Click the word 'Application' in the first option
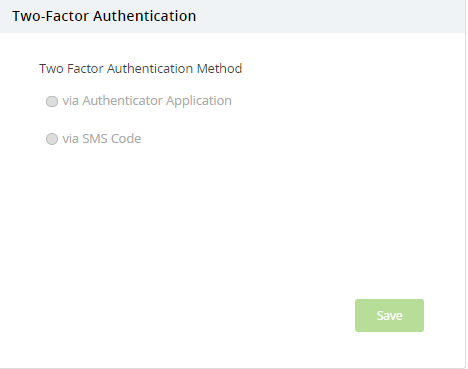 199,101
